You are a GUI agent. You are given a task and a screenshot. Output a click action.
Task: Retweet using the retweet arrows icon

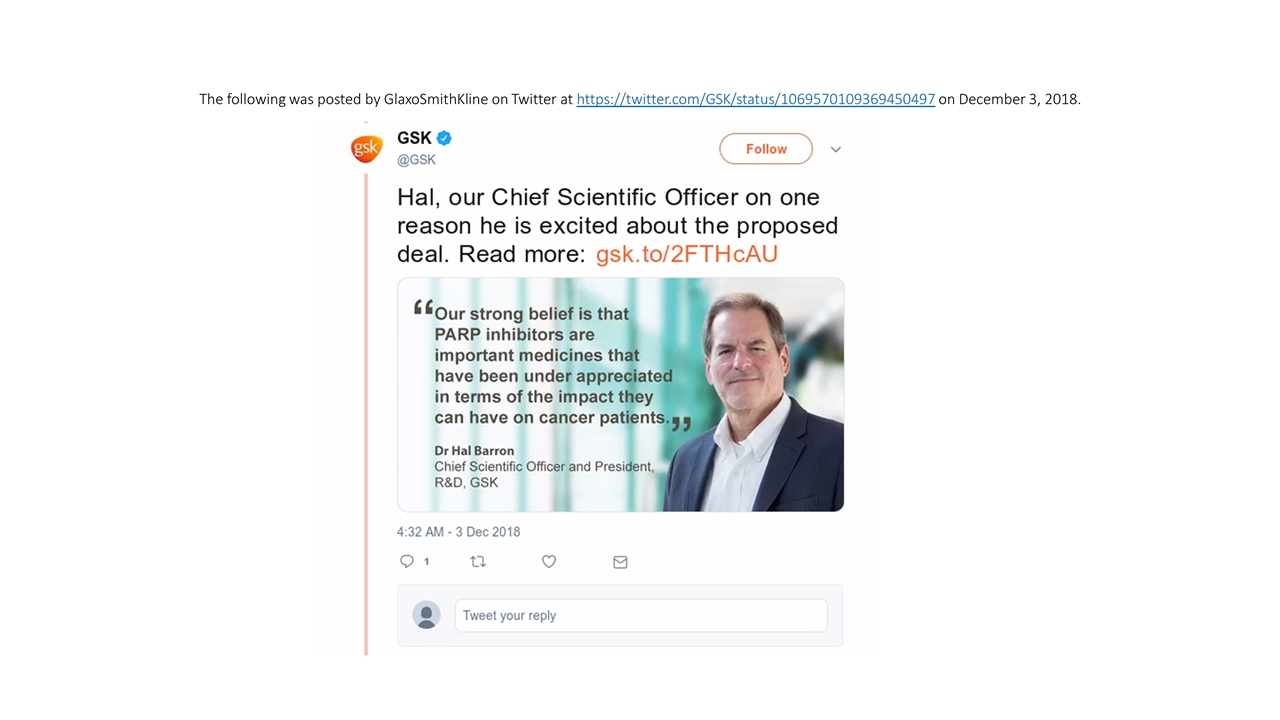click(x=478, y=562)
